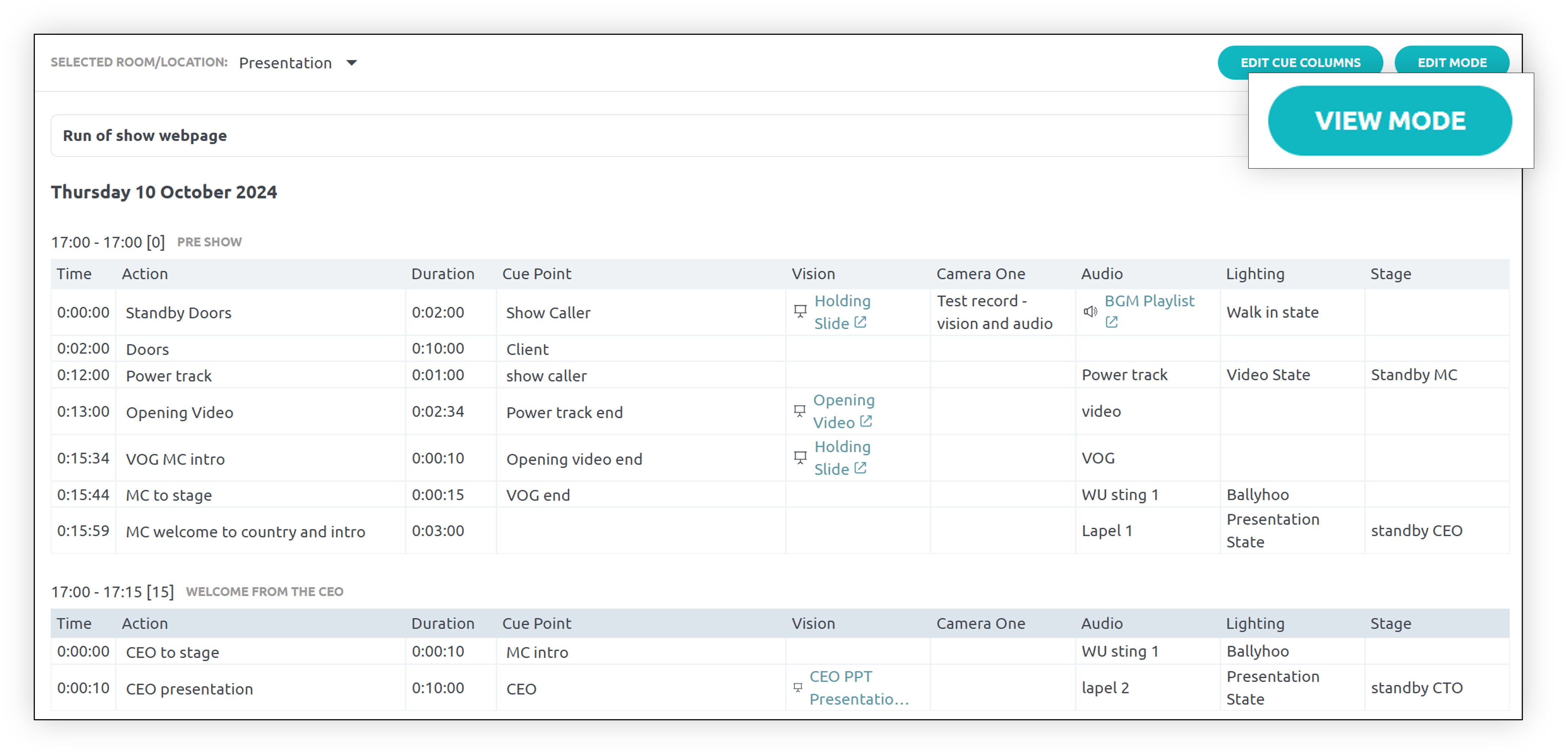Screen dimensions: 1568x754
Task: Open the BGM Playlist link
Action: [1149, 301]
